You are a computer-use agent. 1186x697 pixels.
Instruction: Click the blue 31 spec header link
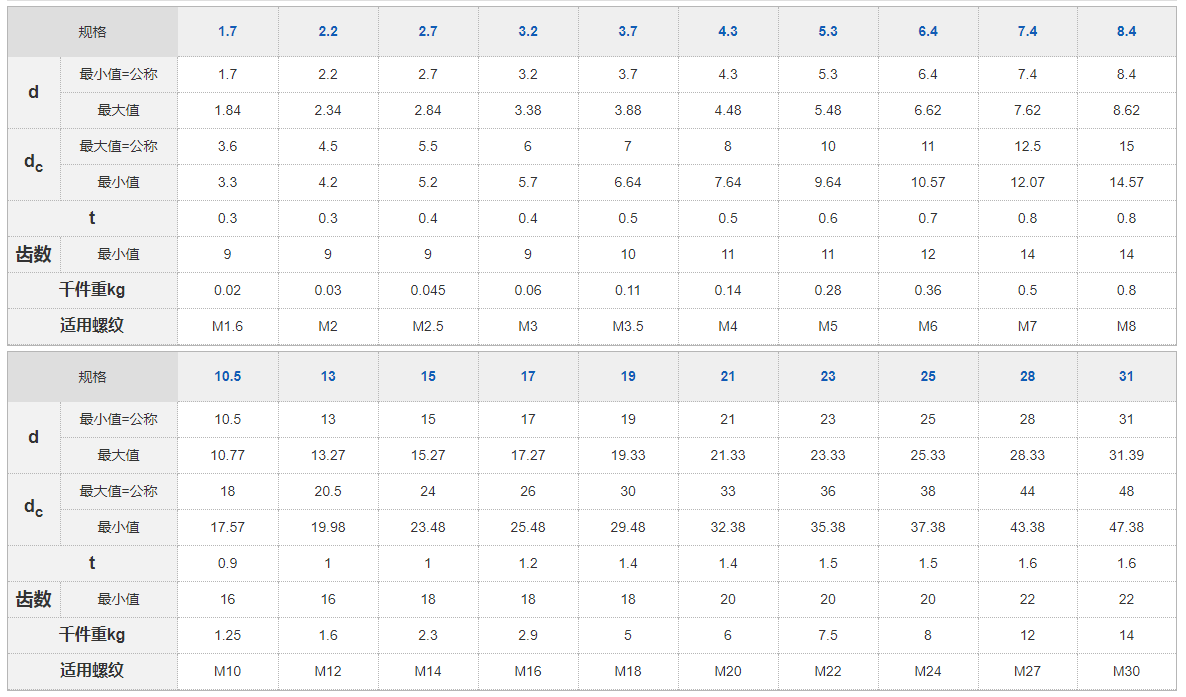click(1126, 377)
